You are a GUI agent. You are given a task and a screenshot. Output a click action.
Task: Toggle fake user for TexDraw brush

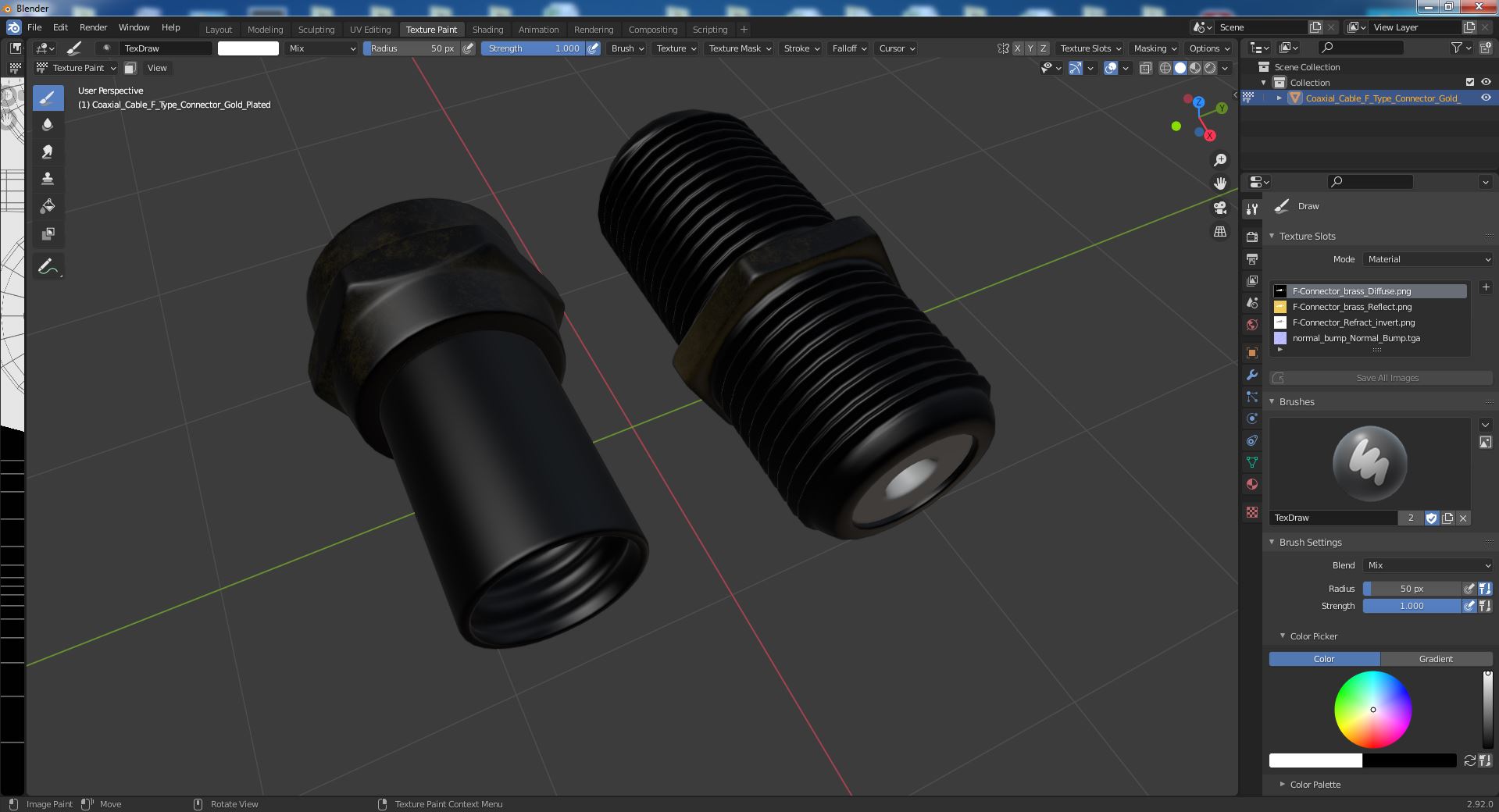point(1431,518)
